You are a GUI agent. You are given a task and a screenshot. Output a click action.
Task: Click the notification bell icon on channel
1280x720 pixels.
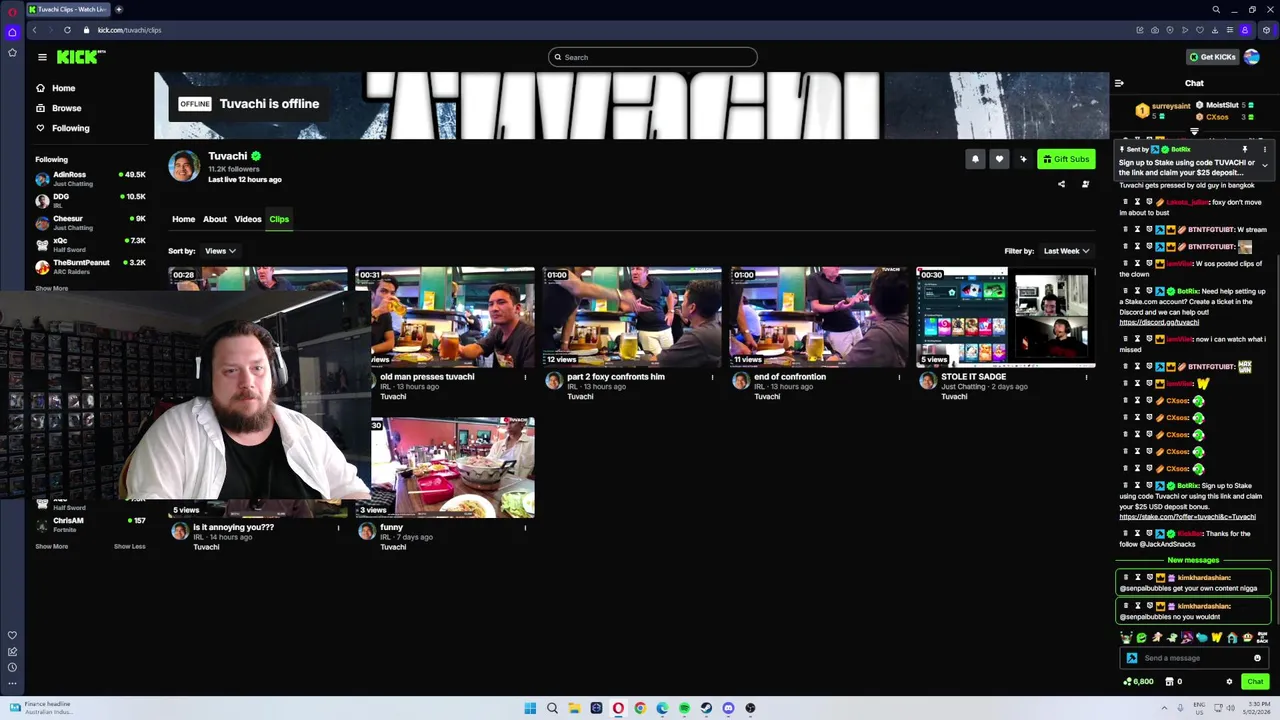975,159
